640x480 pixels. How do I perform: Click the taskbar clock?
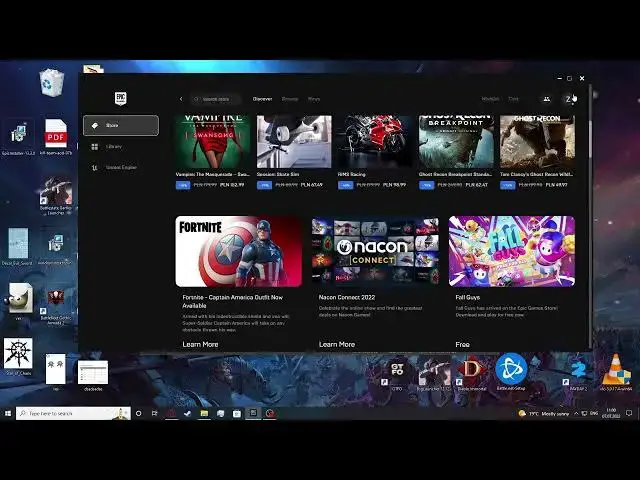(611, 413)
